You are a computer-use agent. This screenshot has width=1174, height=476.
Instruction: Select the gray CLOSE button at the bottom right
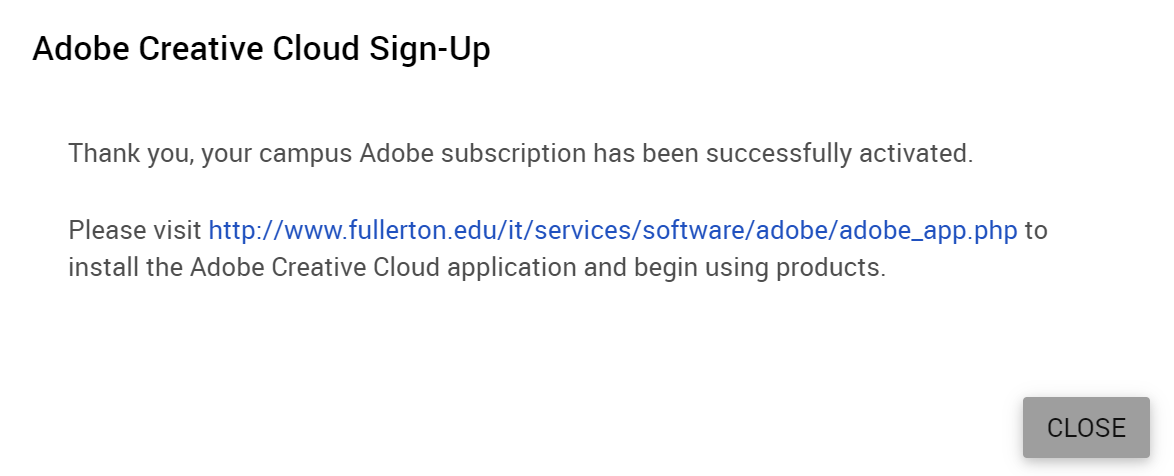pos(1086,427)
